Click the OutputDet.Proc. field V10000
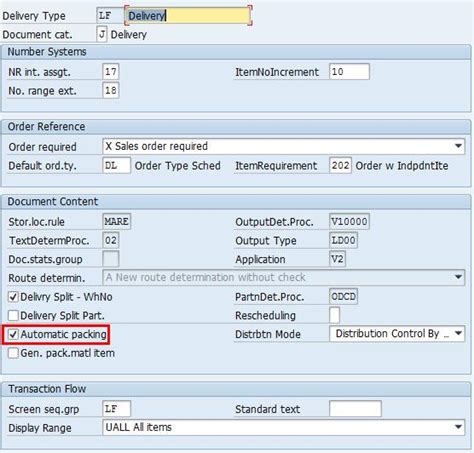Viewport: 474px width, 453px height. pos(349,221)
